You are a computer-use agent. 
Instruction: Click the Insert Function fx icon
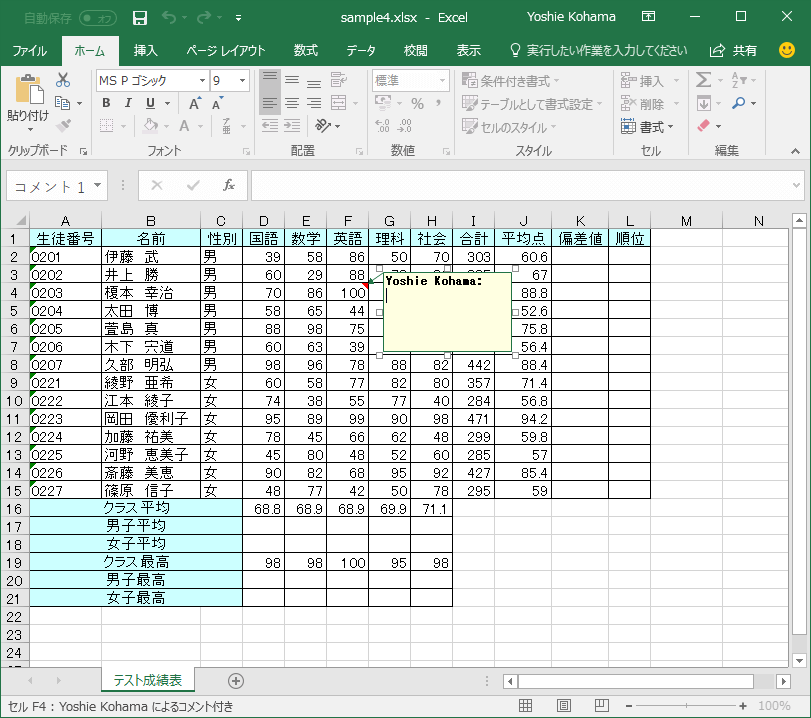tap(229, 185)
